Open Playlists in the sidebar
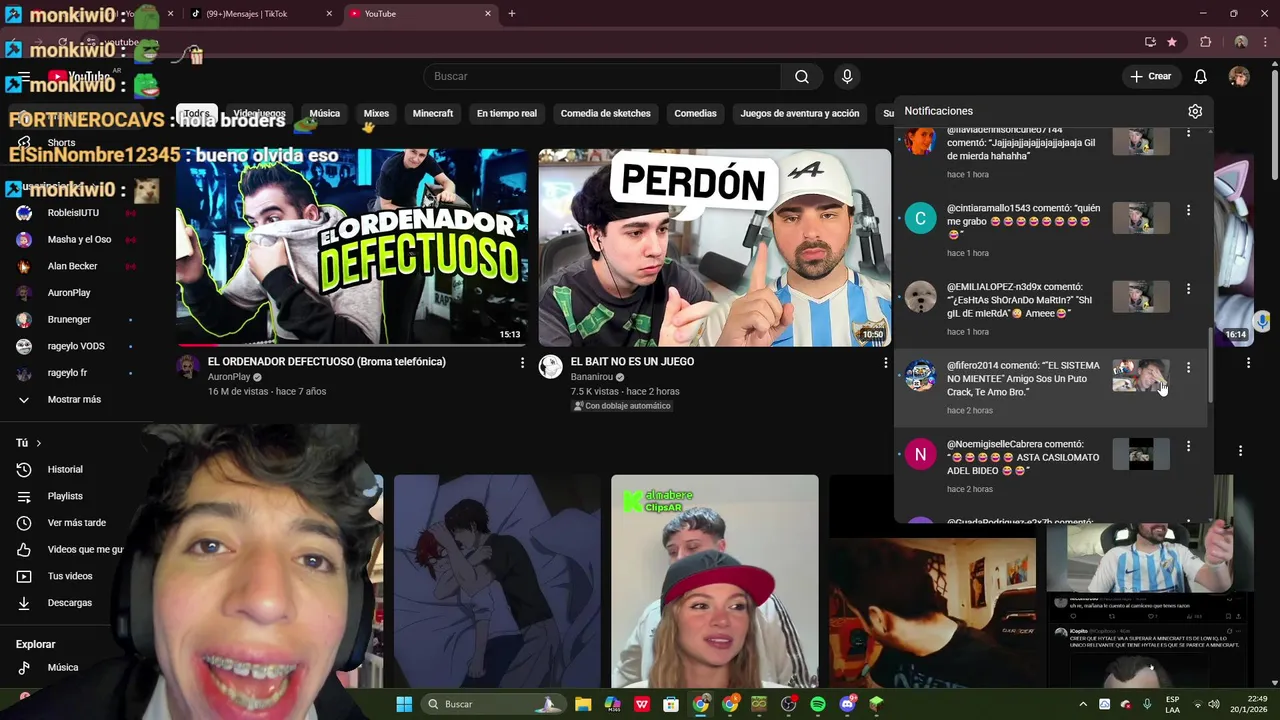Image resolution: width=1280 pixels, height=720 pixels. pyautogui.click(x=65, y=496)
